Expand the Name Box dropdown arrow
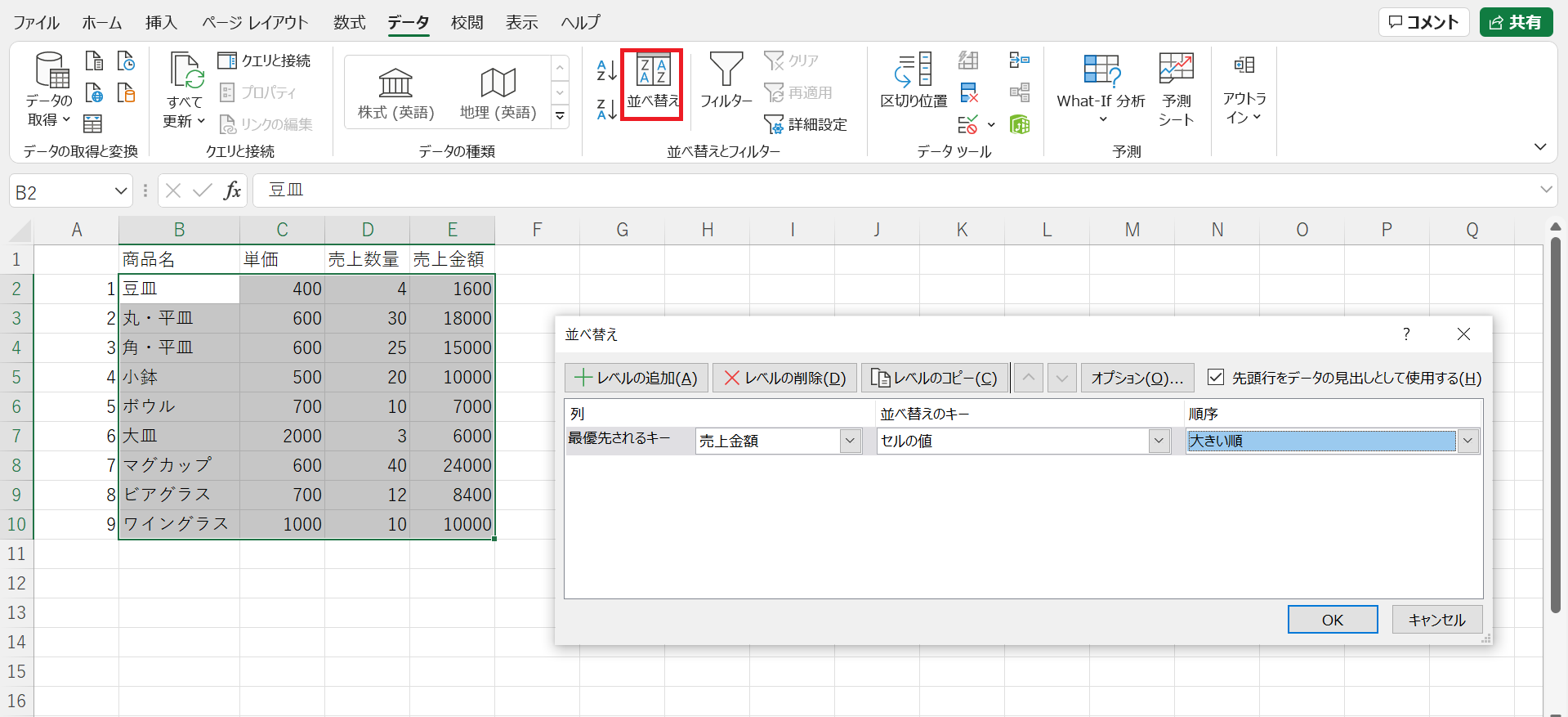This screenshot has width=1568, height=717. pos(121,191)
